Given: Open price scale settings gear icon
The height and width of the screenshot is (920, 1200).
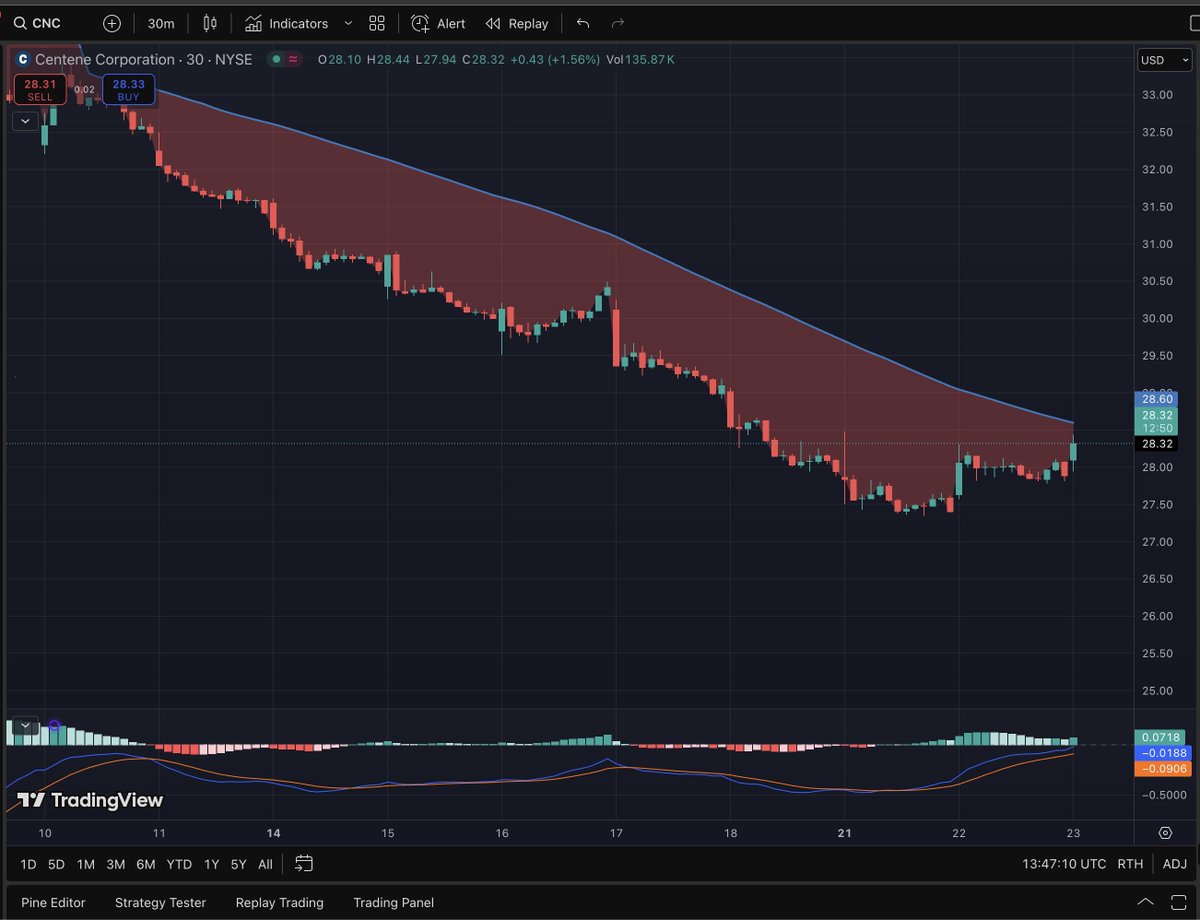Looking at the screenshot, I should click(1165, 833).
